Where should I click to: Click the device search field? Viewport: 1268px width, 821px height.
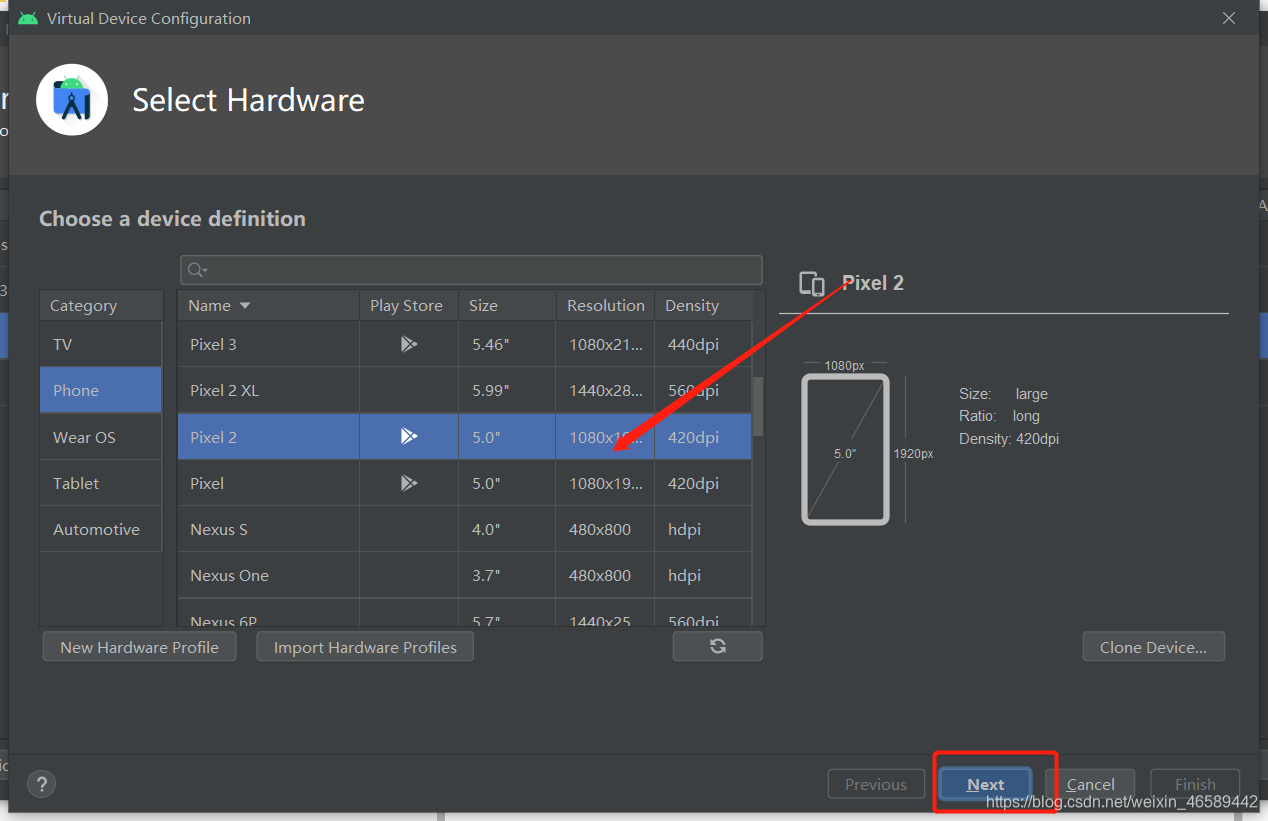[x=471, y=270]
